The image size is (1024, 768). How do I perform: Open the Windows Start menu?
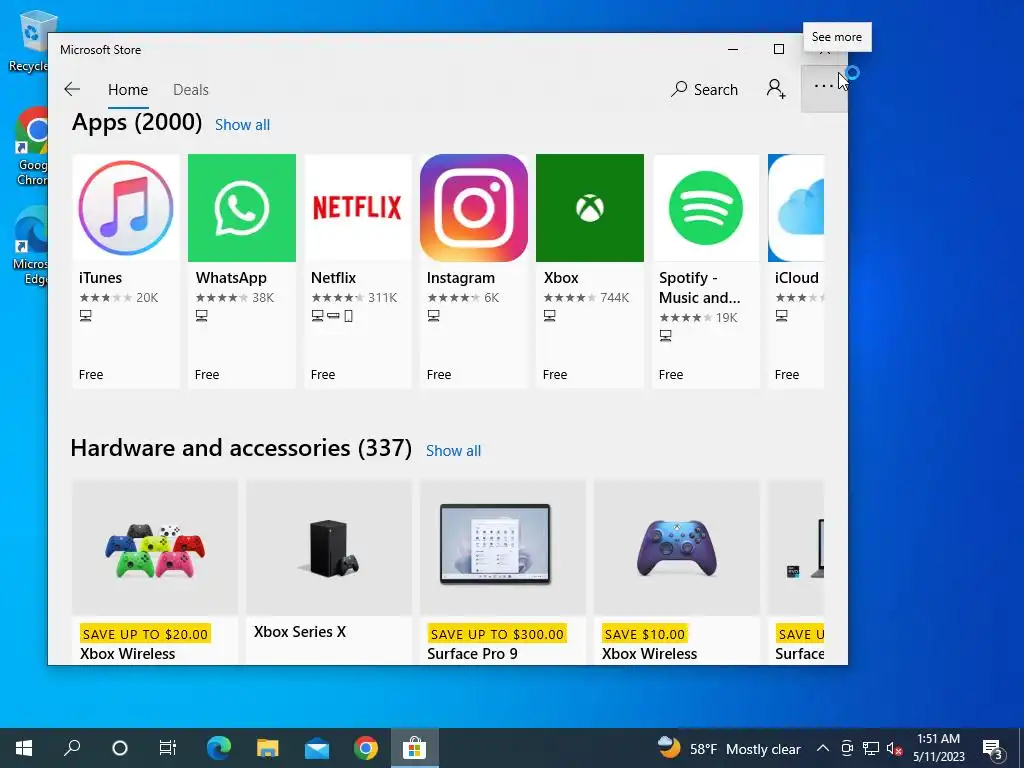pos(24,748)
